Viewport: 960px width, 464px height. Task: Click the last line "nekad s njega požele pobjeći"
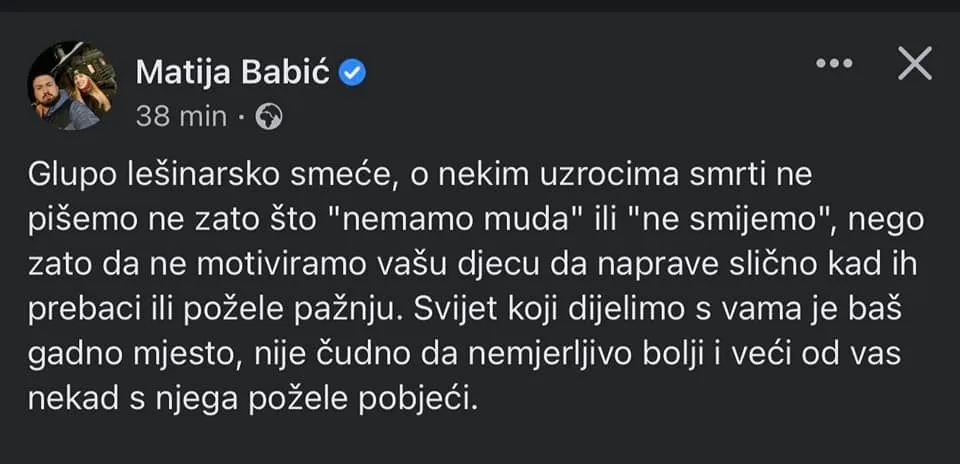pyautogui.click(x=252, y=400)
